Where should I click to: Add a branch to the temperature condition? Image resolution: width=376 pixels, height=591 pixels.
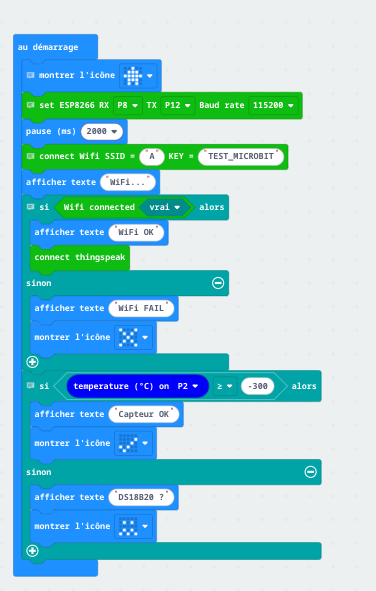(x=32, y=551)
